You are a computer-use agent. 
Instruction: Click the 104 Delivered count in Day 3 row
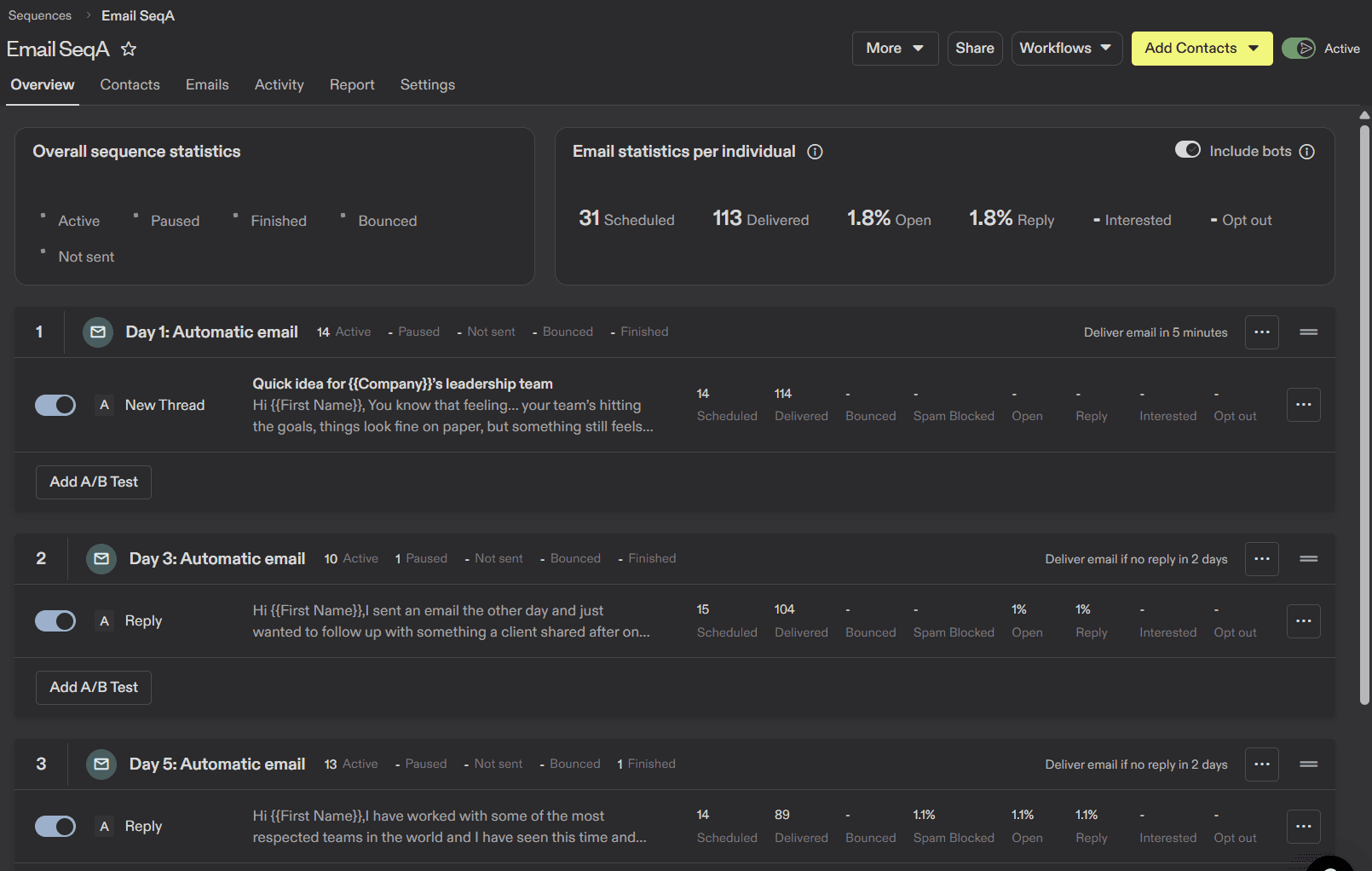pos(801,621)
